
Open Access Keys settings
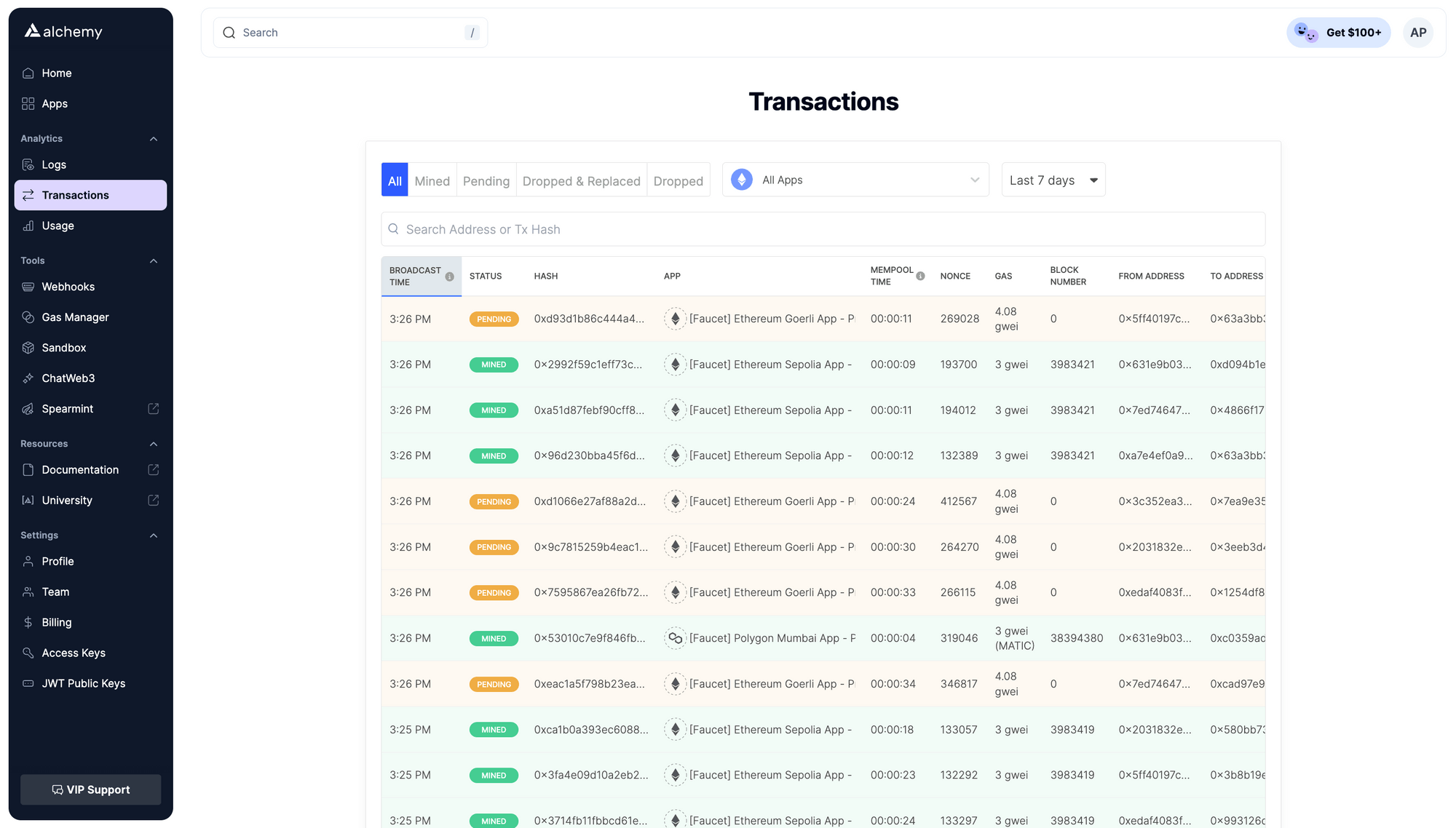74,653
